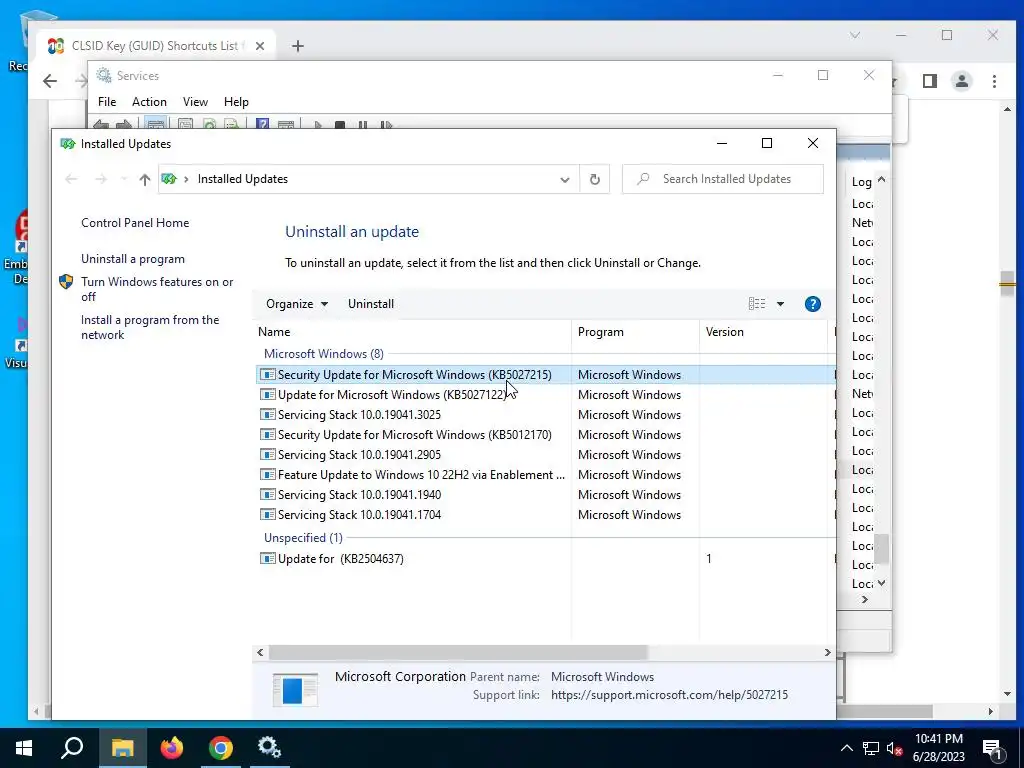The image size is (1024, 768).
Task: Click the muted volume tray icon
Action: coord(894,748)
